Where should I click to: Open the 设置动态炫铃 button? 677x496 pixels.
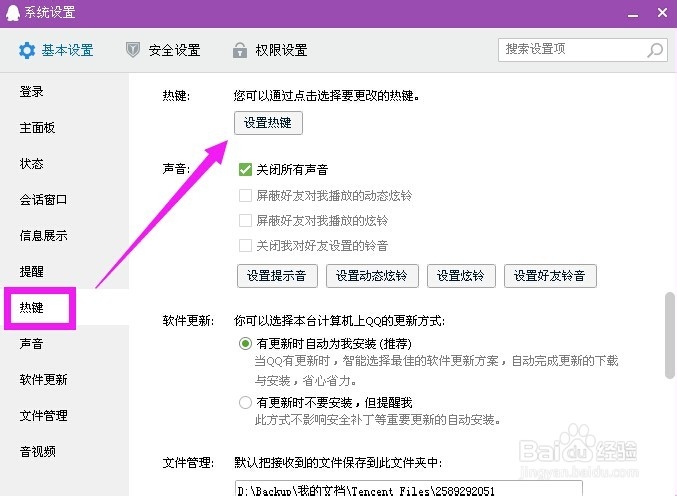pos(372,276)
